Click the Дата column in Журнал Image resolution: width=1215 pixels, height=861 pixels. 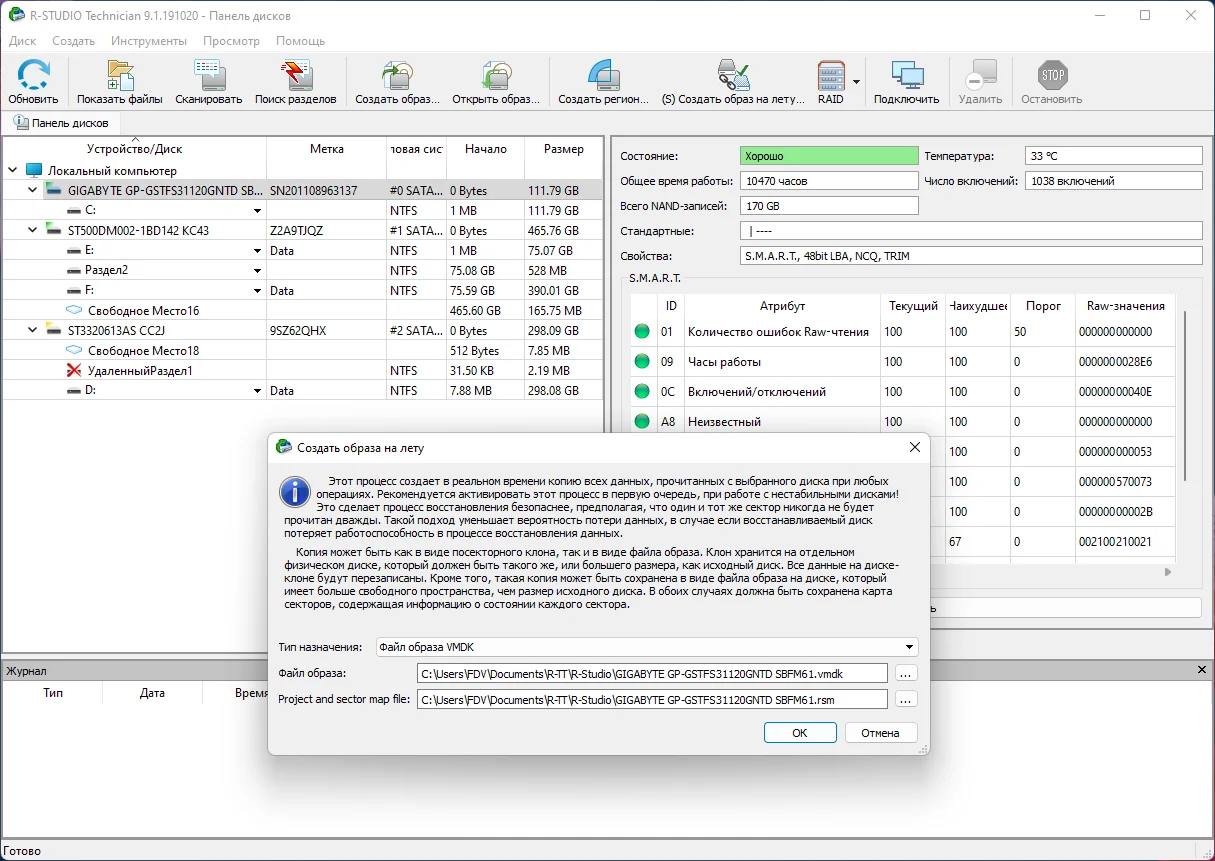point(152,692)
